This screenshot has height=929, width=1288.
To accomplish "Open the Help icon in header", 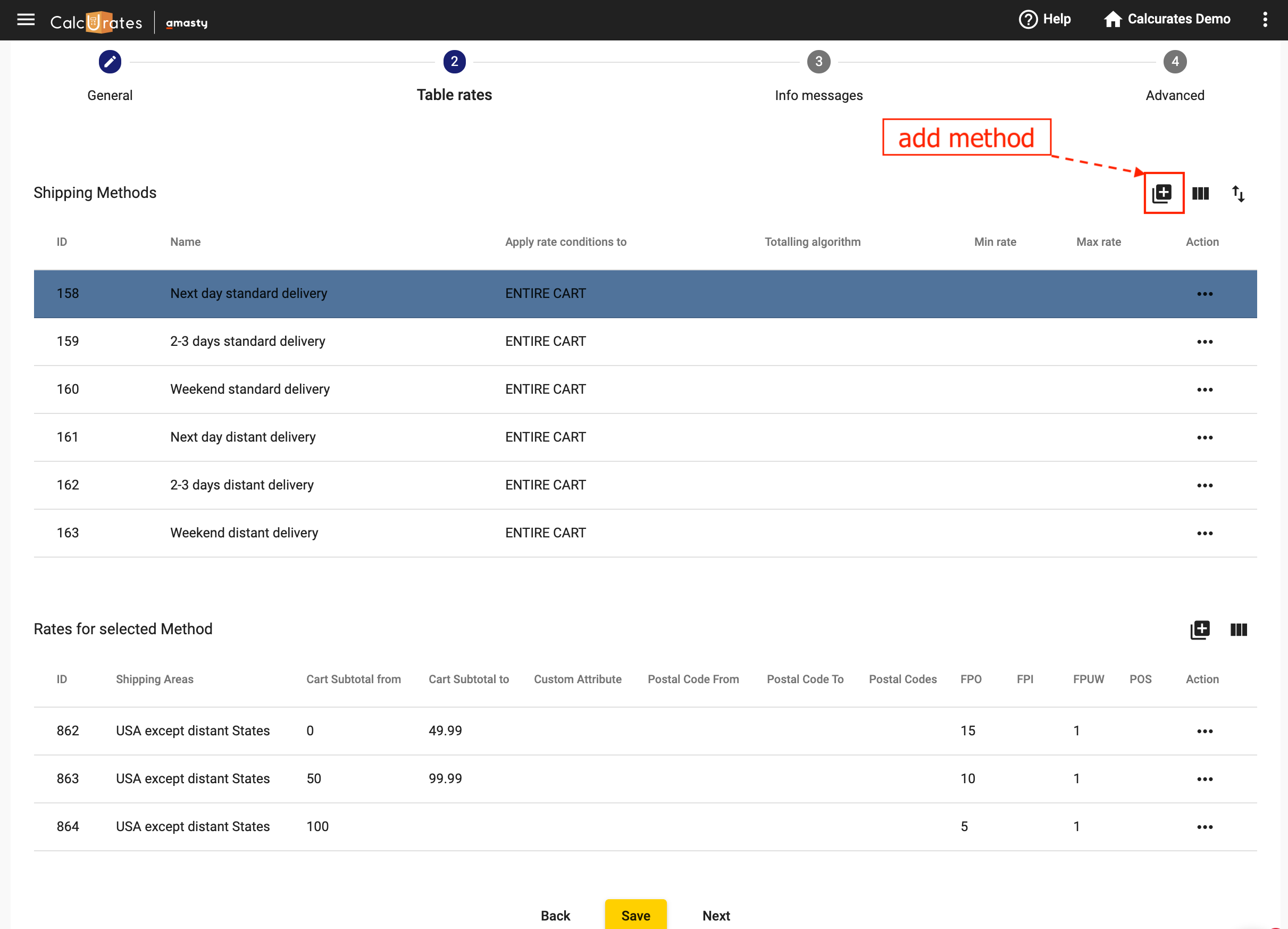I will click(x=1028, y=19).
